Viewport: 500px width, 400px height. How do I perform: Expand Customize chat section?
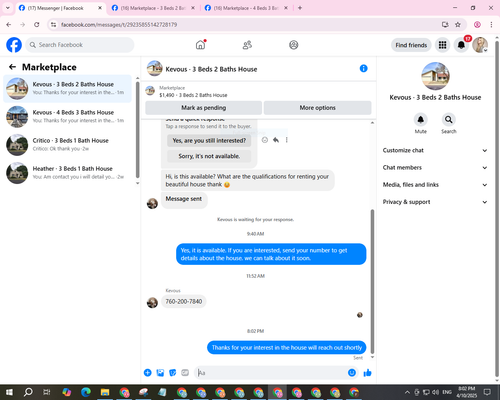(435, 150)
